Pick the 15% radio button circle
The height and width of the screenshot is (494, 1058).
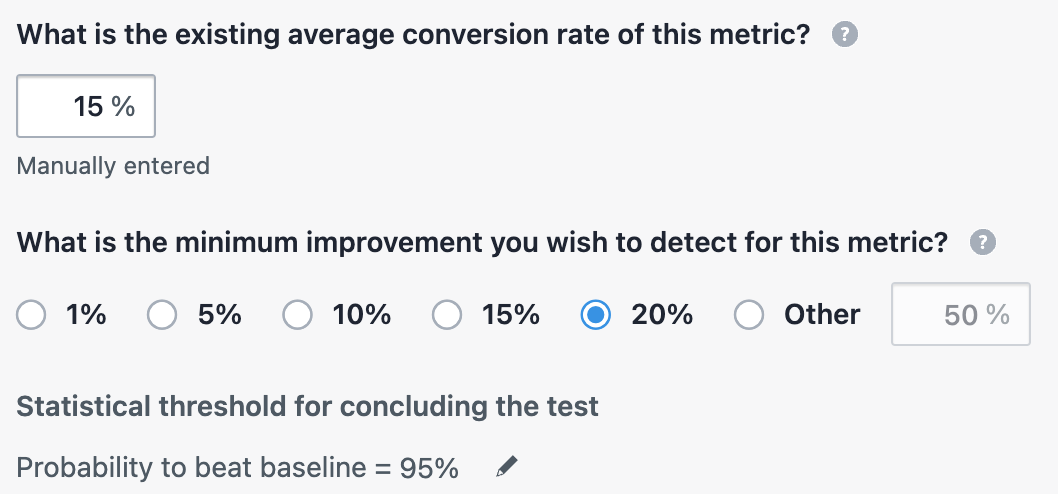pos(447,315)
